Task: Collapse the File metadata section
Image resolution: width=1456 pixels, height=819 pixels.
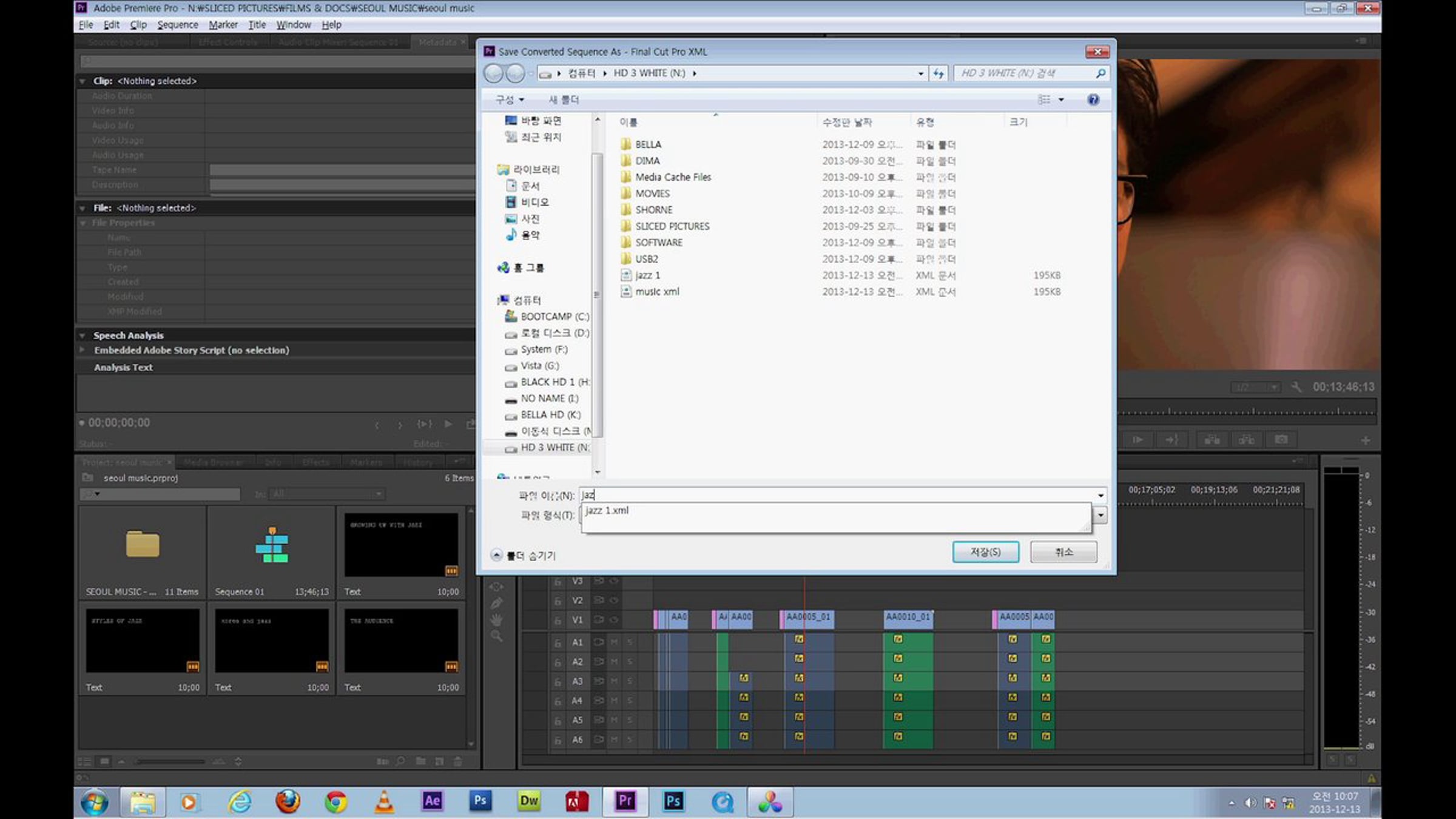Action: pyautogui.click(x=83, y=208)
